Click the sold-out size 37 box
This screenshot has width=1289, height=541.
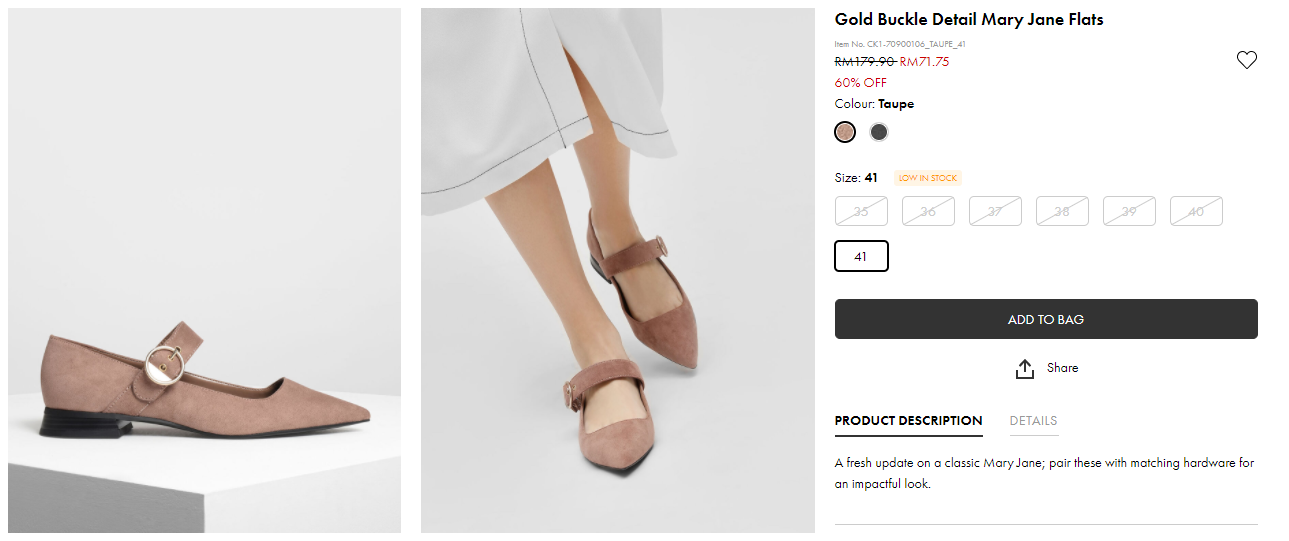995,211
